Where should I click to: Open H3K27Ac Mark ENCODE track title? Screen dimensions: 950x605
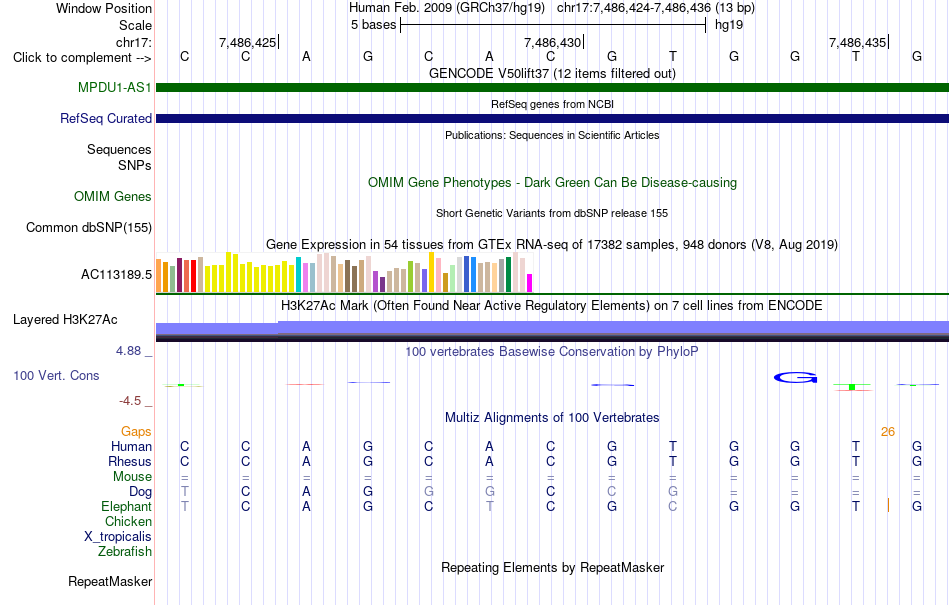tap(552, 305)
